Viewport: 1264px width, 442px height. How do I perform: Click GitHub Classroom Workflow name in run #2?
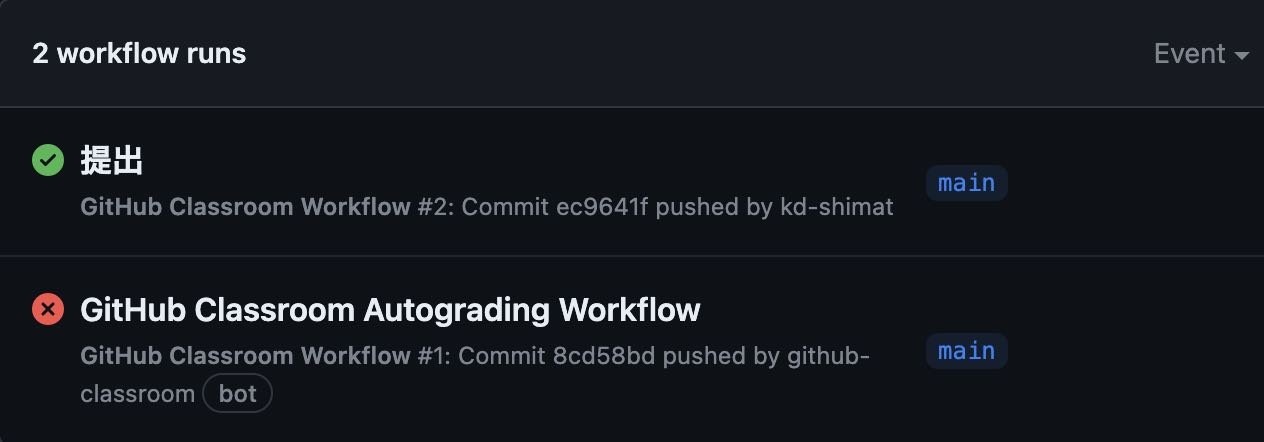tap(245, 207)
